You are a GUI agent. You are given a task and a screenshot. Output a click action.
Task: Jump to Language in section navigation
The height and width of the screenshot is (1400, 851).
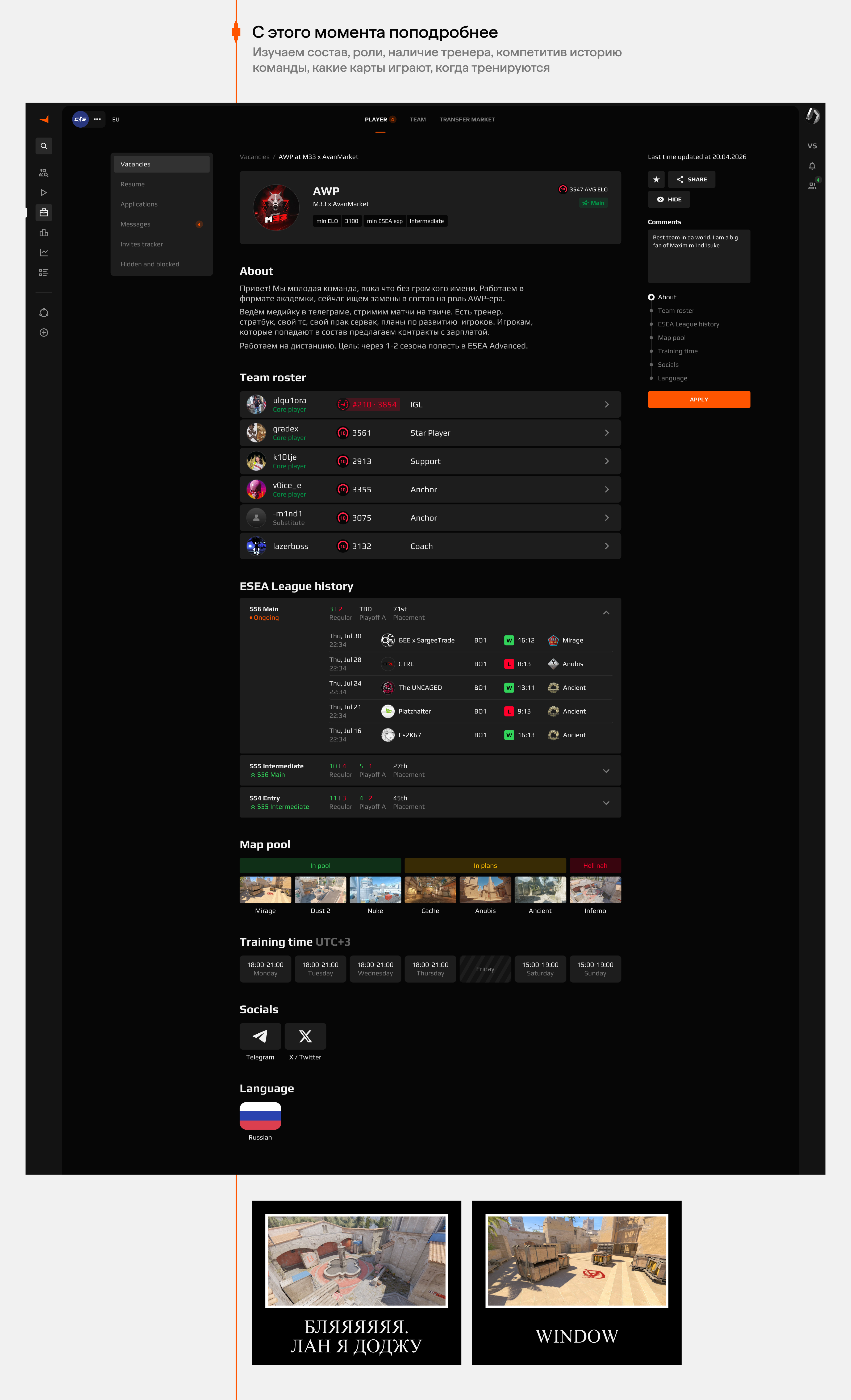(673, 378)
